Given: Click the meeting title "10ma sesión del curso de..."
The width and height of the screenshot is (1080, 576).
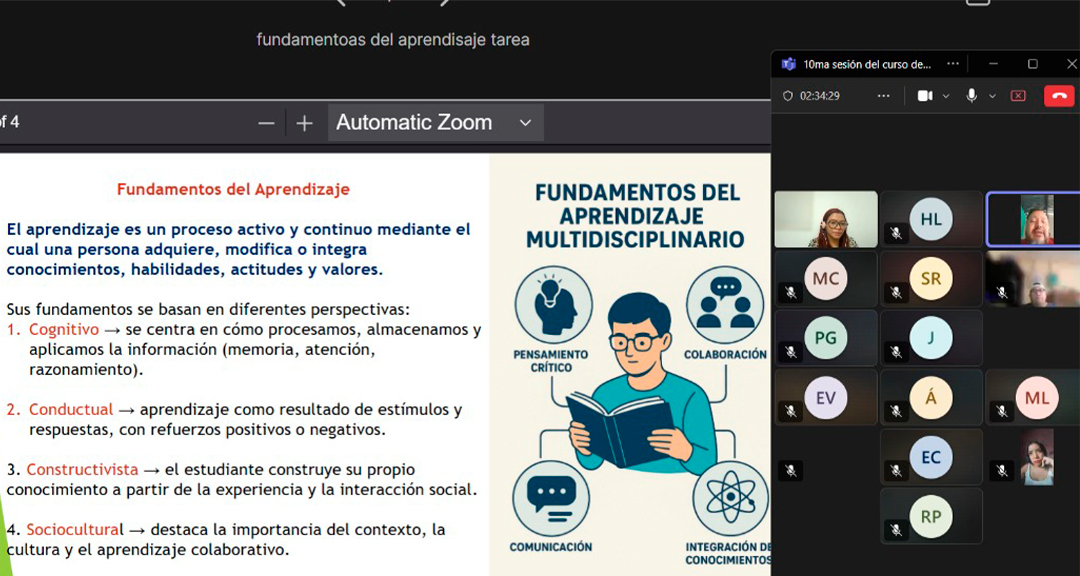Looking at the screenshot, I should tap(867, 64).
